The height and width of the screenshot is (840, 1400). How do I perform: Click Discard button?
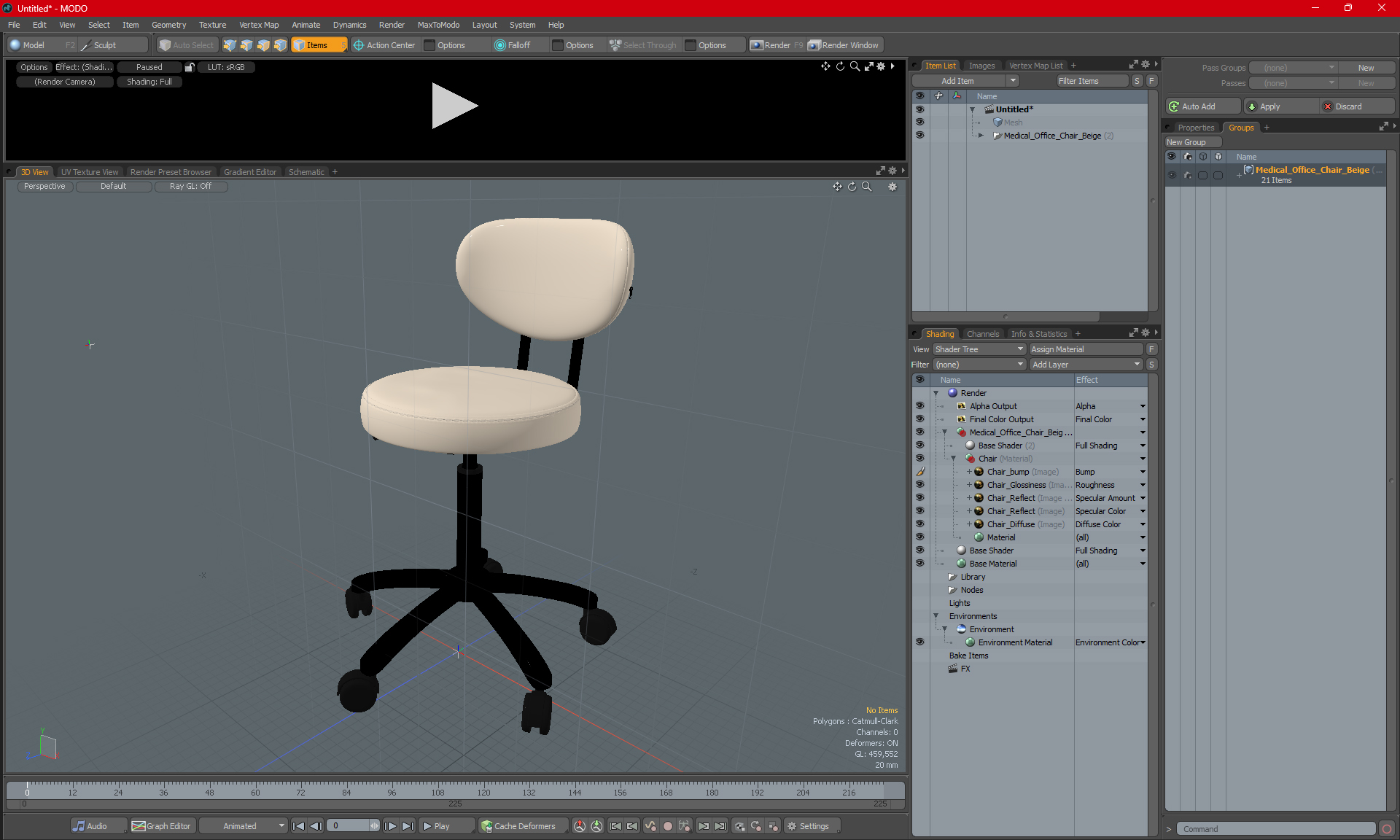click(1356, 106)
